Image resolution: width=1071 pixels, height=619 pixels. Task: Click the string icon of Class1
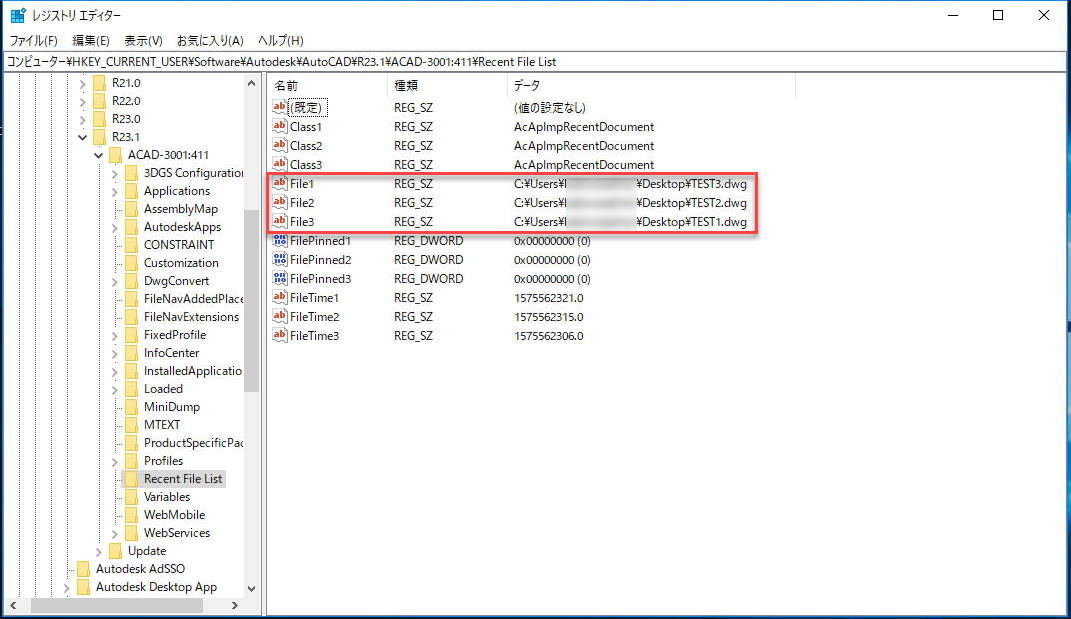(x=279, y=126)
